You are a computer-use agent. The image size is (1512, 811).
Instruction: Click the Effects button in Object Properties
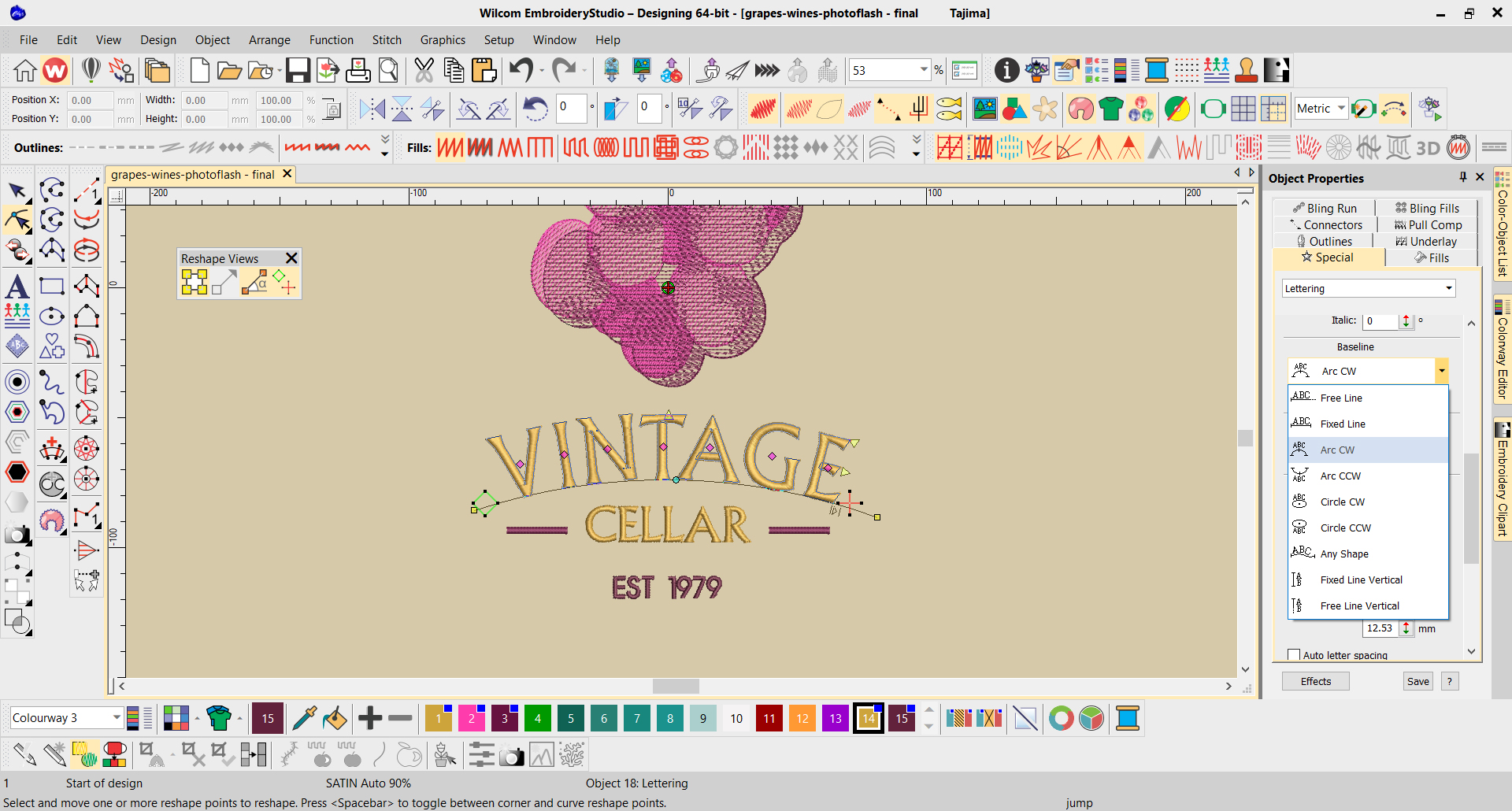click(1314, 681)
